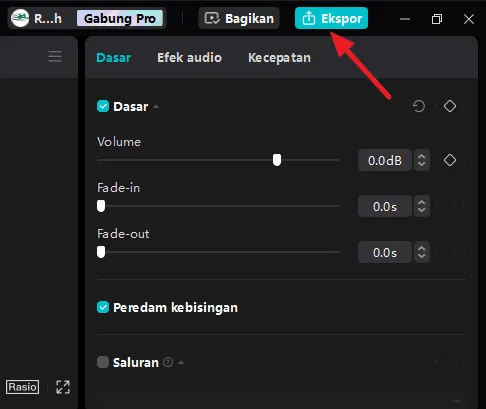
Task: Click the Fade-in slider handle
Action: click(x=101, y=206)
